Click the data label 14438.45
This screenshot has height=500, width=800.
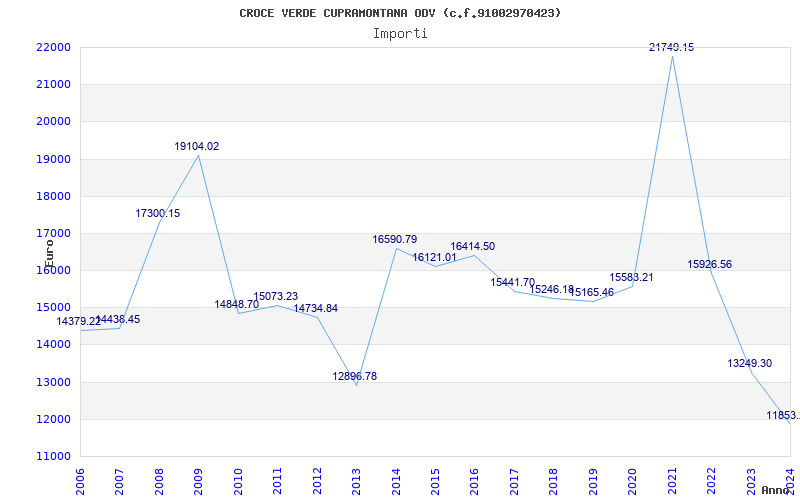pos(118,319)
